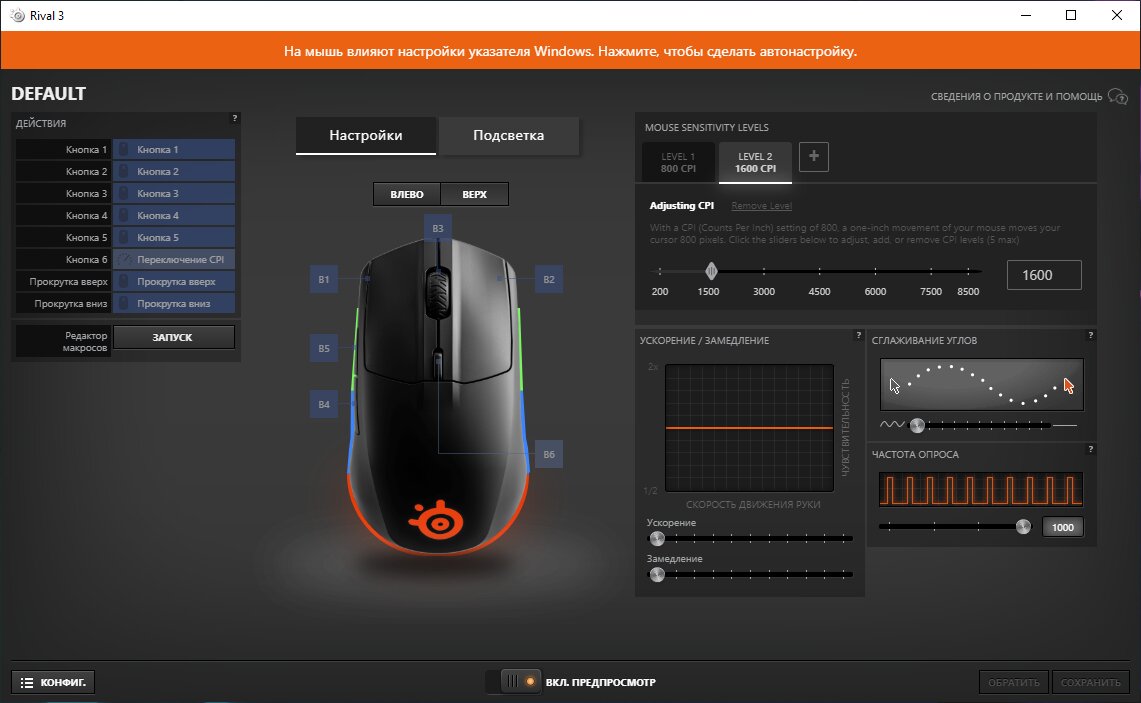
Task: Select the B4 side button marker
Action: (x=324, y=405)
